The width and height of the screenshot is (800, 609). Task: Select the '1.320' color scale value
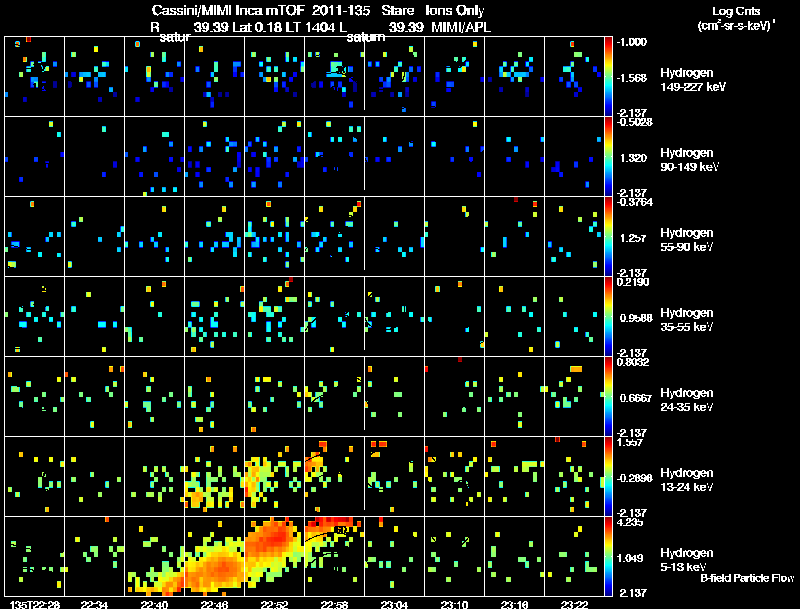coord(633,158)
